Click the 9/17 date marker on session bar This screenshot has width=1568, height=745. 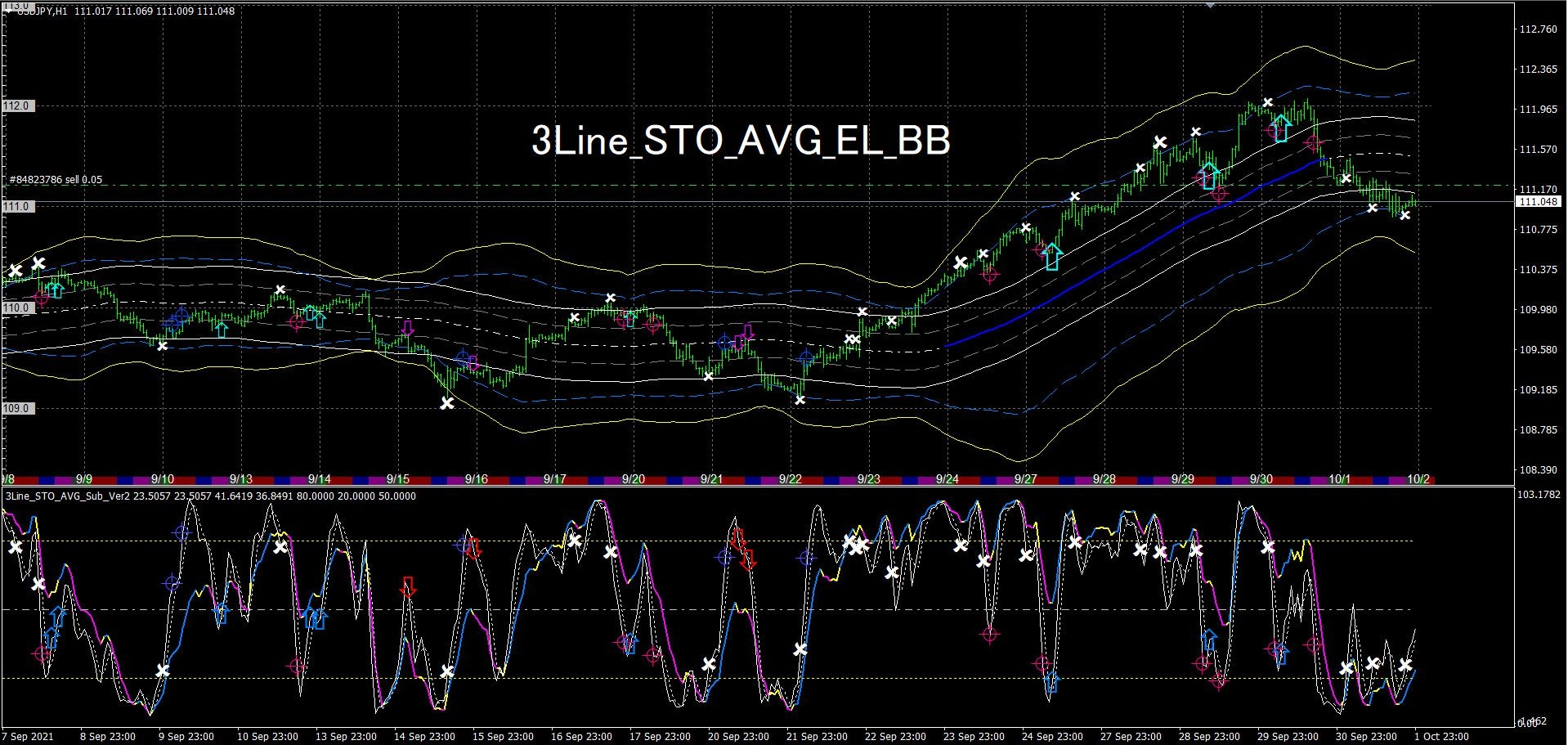555,479
